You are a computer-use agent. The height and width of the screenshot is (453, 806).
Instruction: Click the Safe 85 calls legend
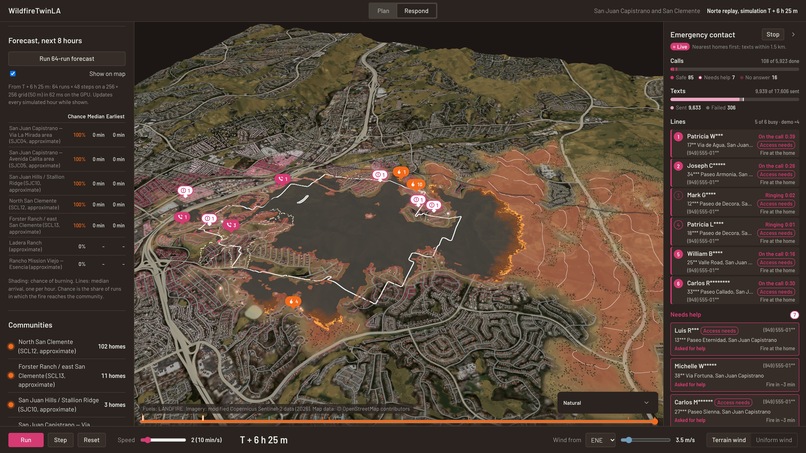click(x=682, y=78)
